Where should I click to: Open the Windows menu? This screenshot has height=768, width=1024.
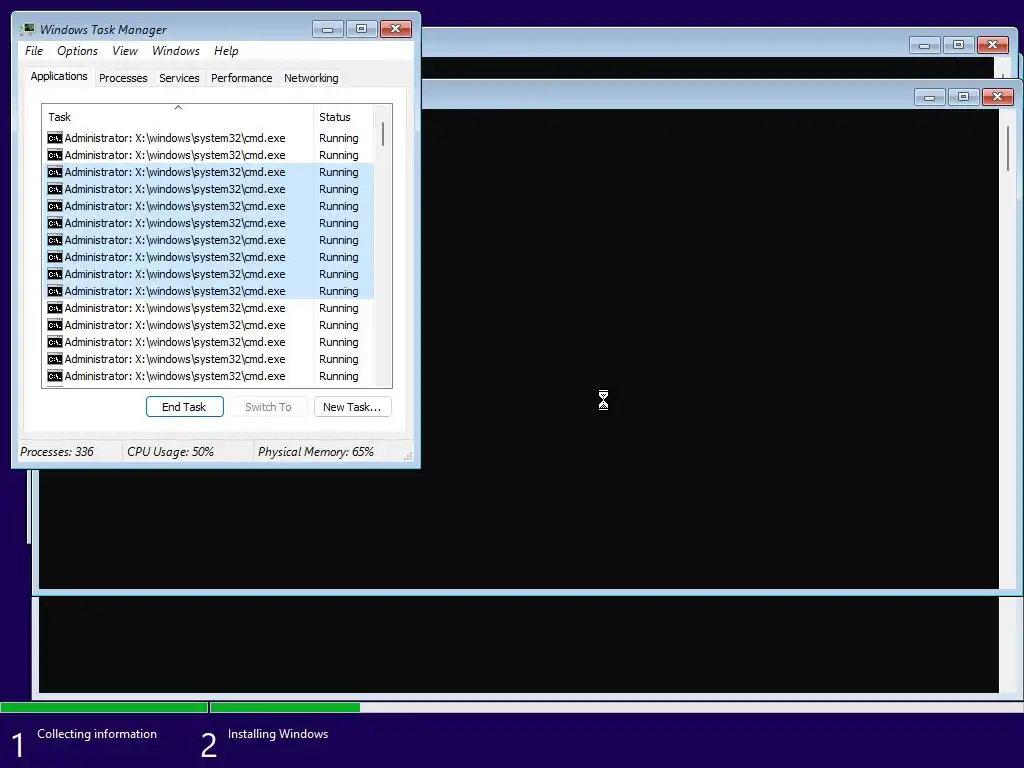(x=176, y=51)
